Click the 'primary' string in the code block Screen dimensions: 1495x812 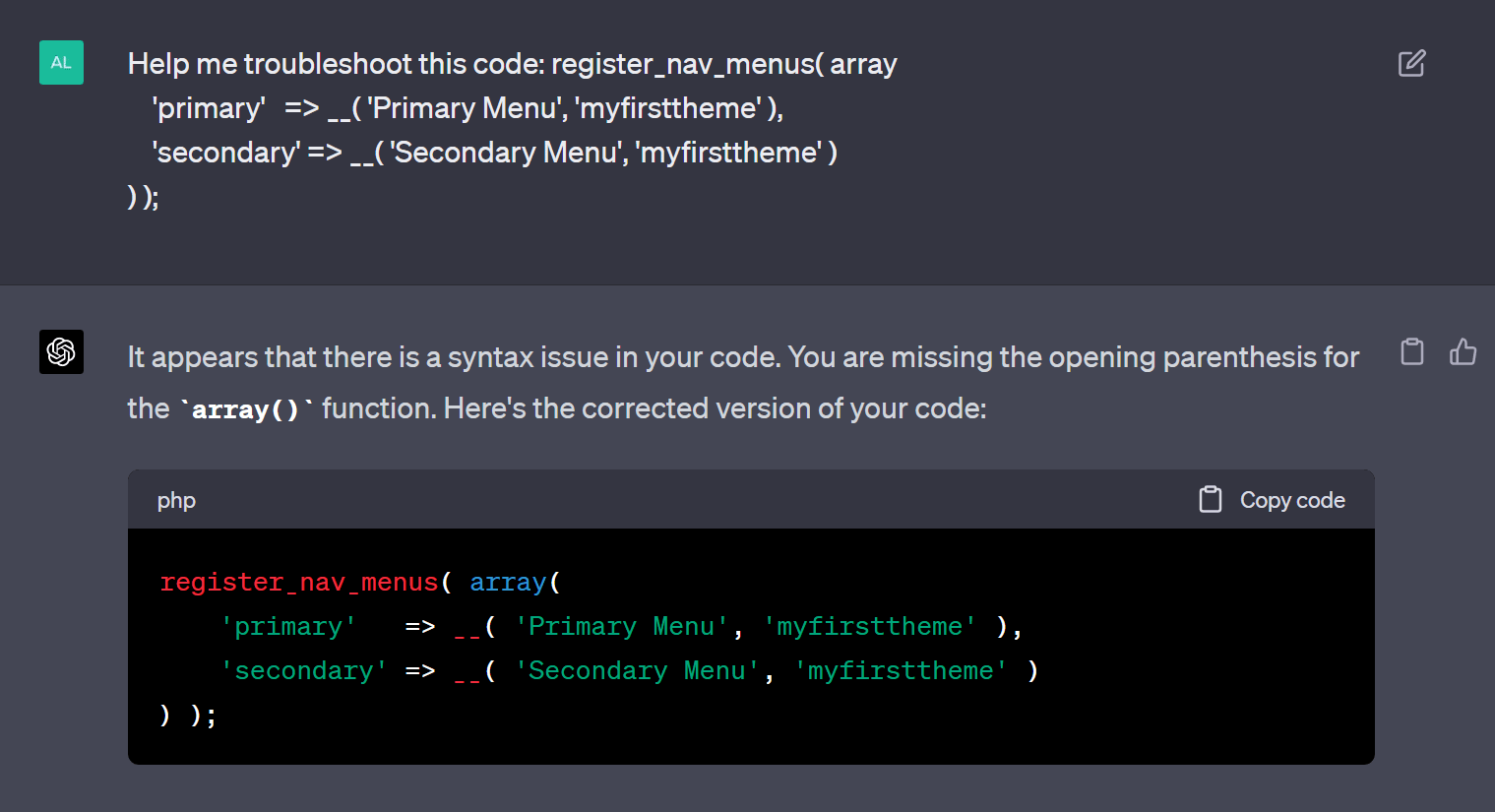(288, 626)
